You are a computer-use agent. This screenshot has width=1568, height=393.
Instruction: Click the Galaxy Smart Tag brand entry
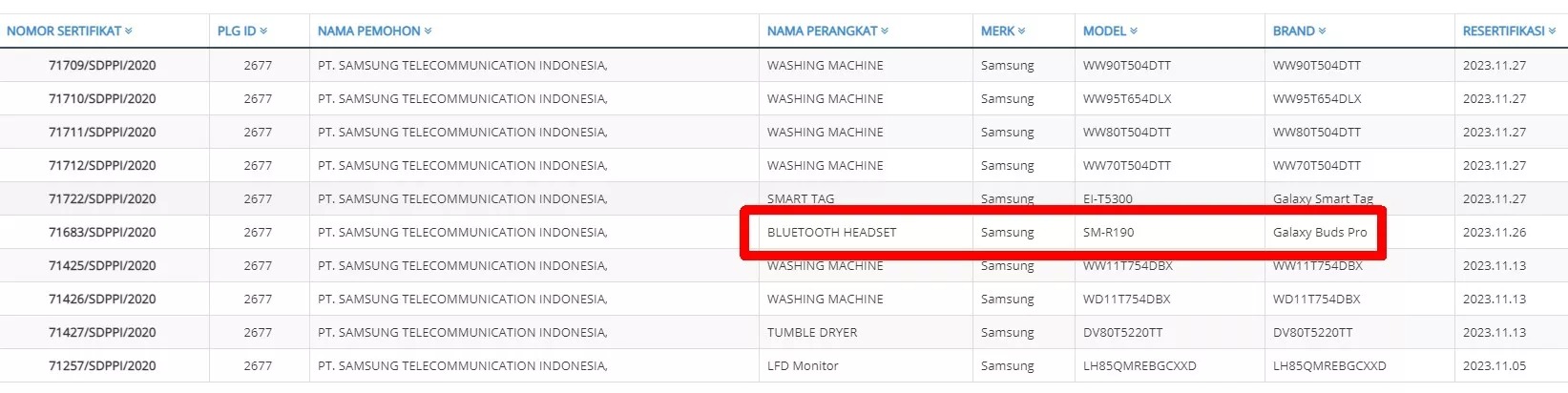[x=1323, y=198]
